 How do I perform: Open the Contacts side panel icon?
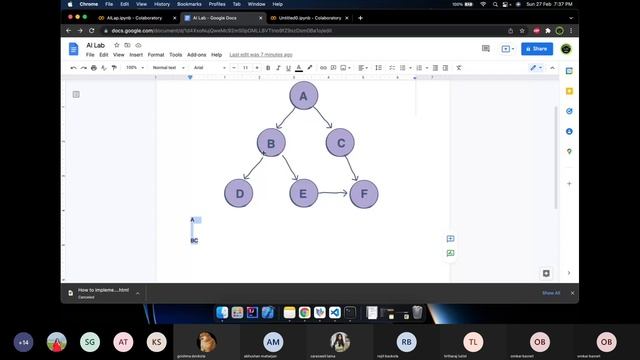click(569, 131)
